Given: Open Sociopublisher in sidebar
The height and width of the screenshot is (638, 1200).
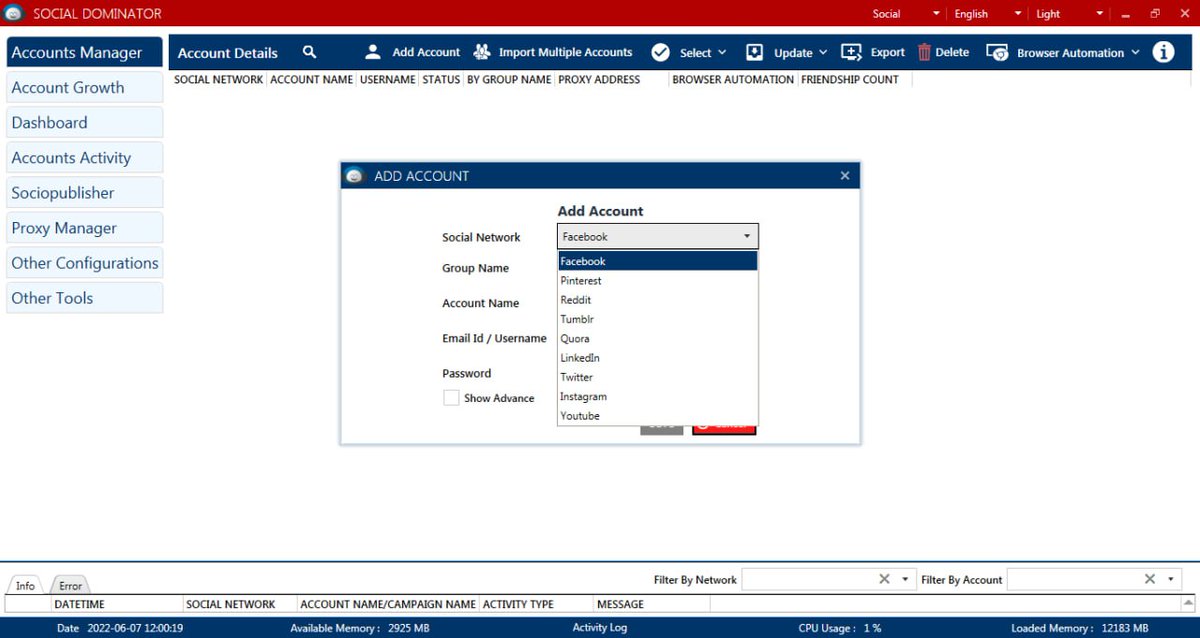Looking at the screenshot, I should coord(84,192).
